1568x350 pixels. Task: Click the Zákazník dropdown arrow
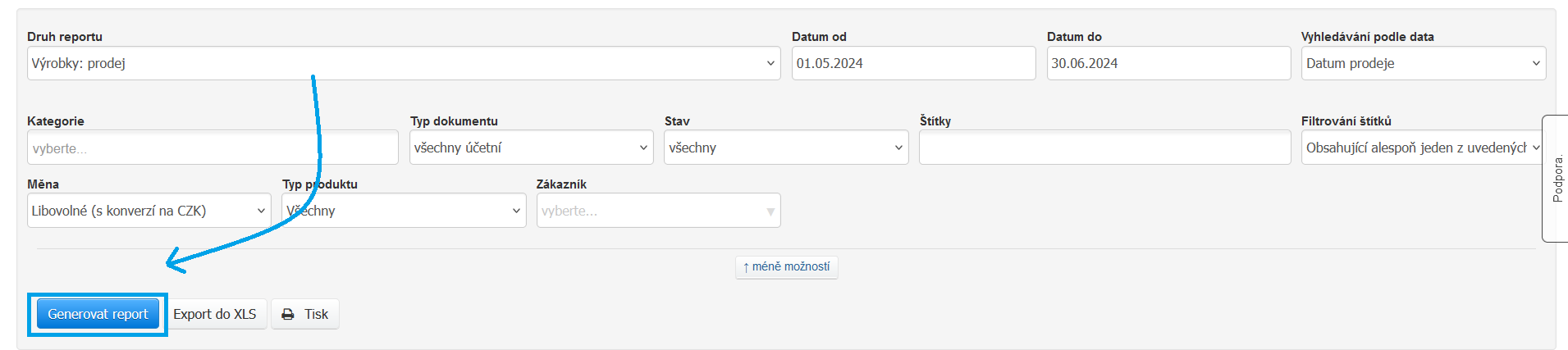770,211
